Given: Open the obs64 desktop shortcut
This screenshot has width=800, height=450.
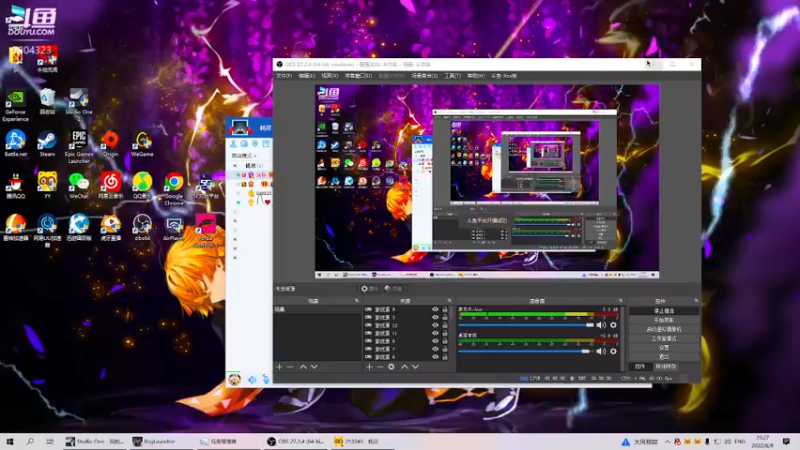Looking at the screenshot, I should tap(142, 228).
